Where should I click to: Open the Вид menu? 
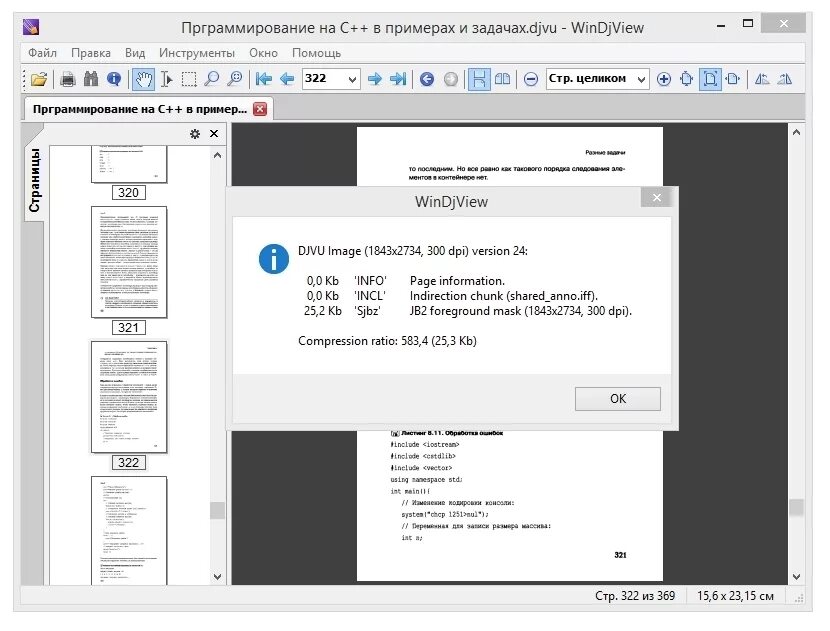click(x=135, y=53)
